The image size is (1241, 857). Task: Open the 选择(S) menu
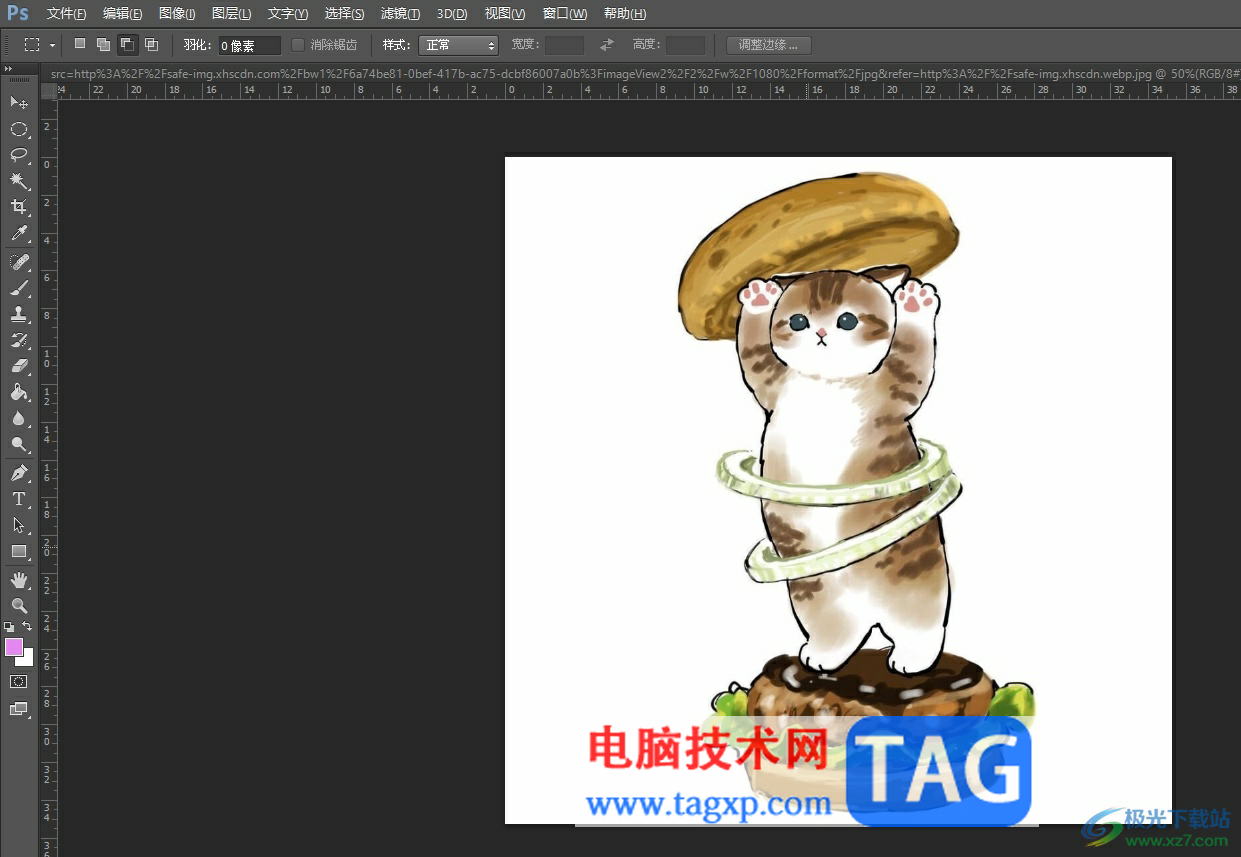344,14
